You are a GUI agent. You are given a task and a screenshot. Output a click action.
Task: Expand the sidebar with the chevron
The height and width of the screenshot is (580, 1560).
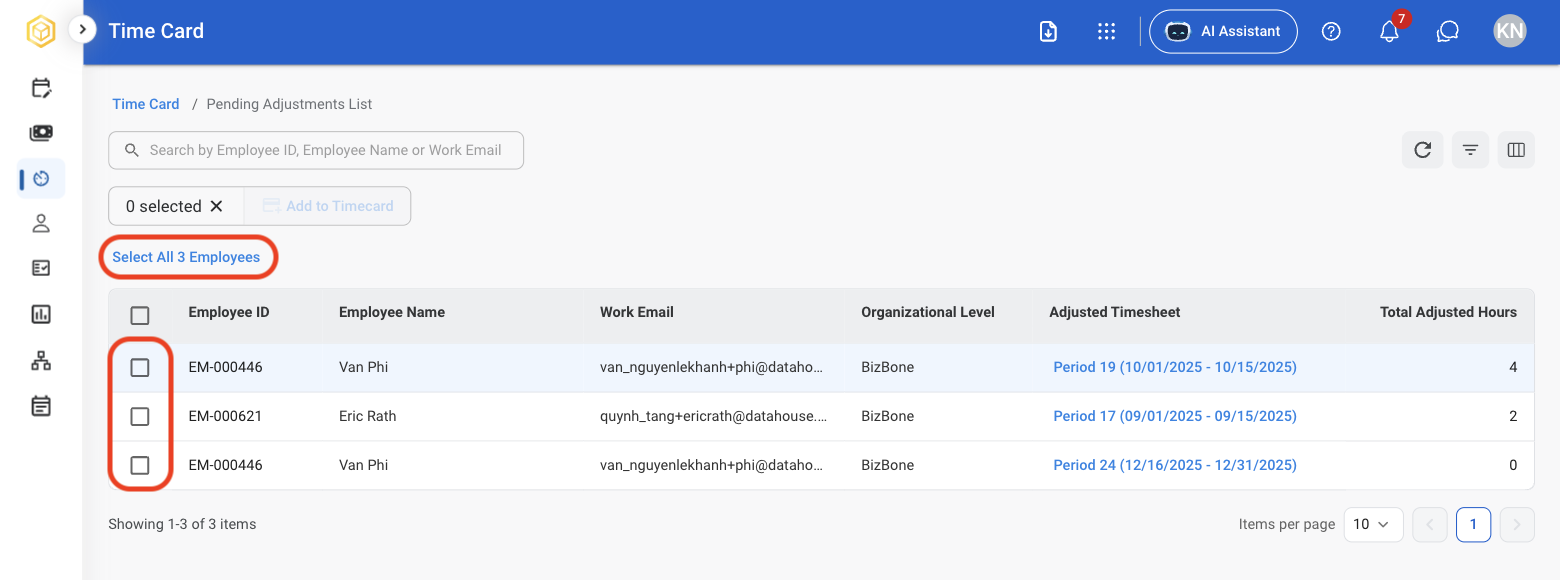(82, 30)
